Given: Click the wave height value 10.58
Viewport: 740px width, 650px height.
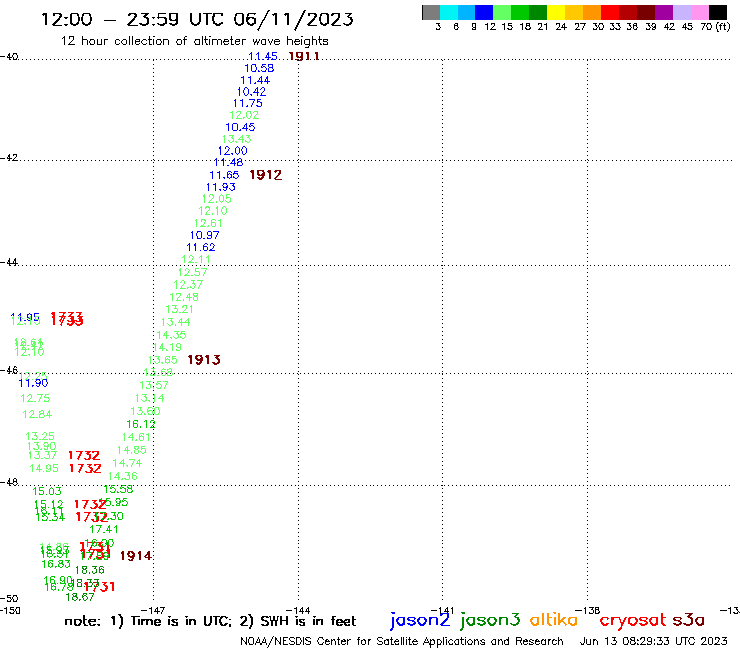Looking at the screenshot, I should (x=259, y=68).
